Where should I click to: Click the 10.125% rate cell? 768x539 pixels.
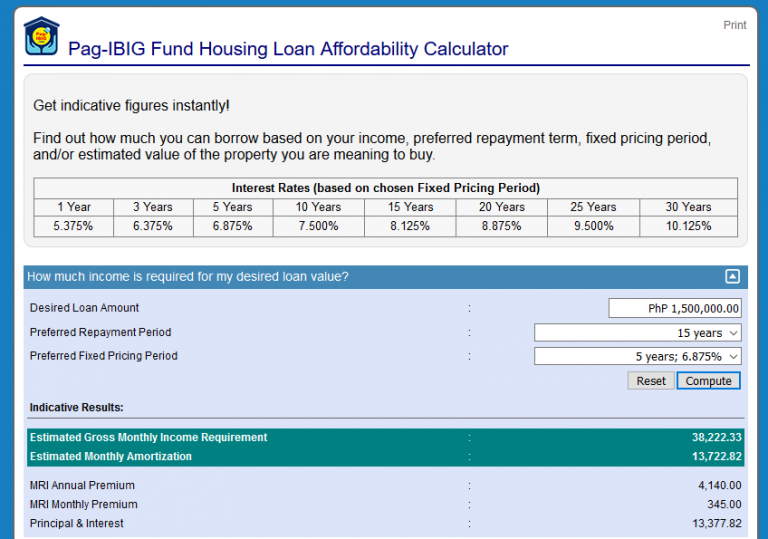[x=688, y=226]
